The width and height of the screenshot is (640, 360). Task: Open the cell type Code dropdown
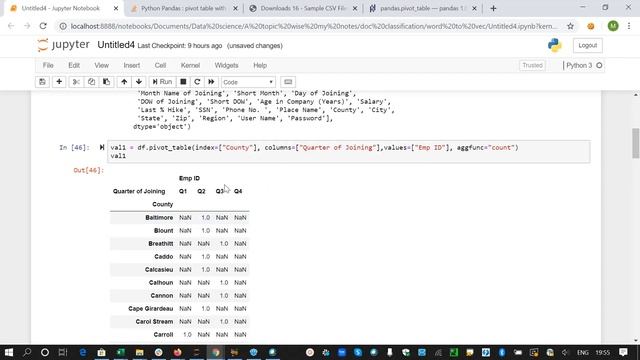coord(248,82)
